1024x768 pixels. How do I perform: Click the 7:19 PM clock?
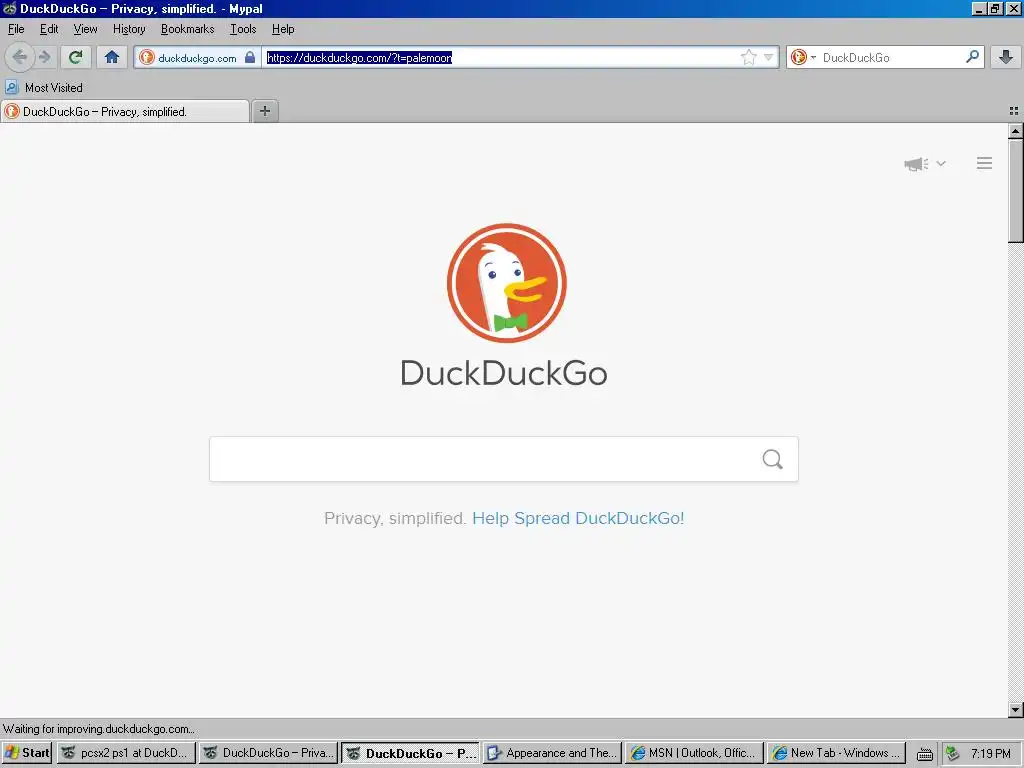(x=991, y=754)
